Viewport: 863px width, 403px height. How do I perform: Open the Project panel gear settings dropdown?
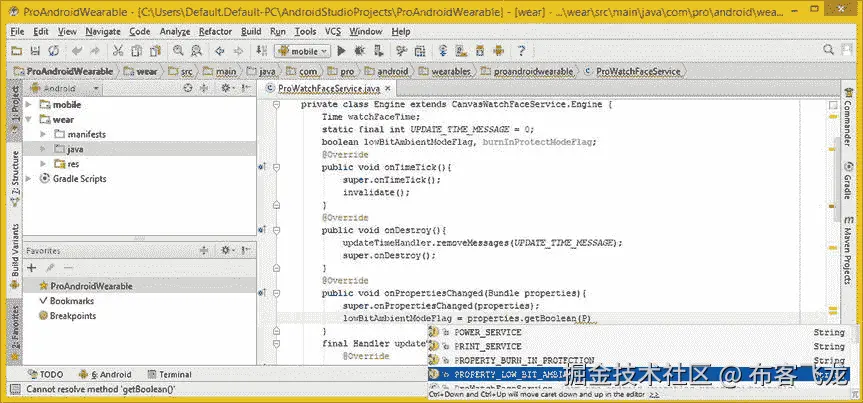(227, 88)
